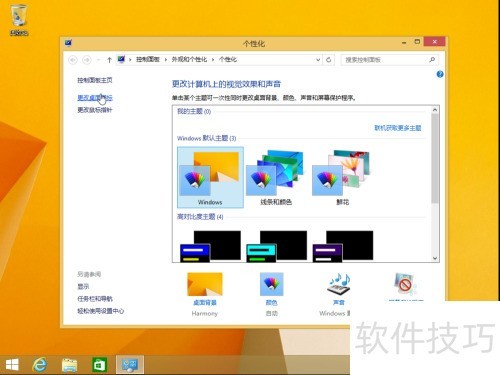
Task: Click the search magnifier icon
Action: click(x=432, y=60)
